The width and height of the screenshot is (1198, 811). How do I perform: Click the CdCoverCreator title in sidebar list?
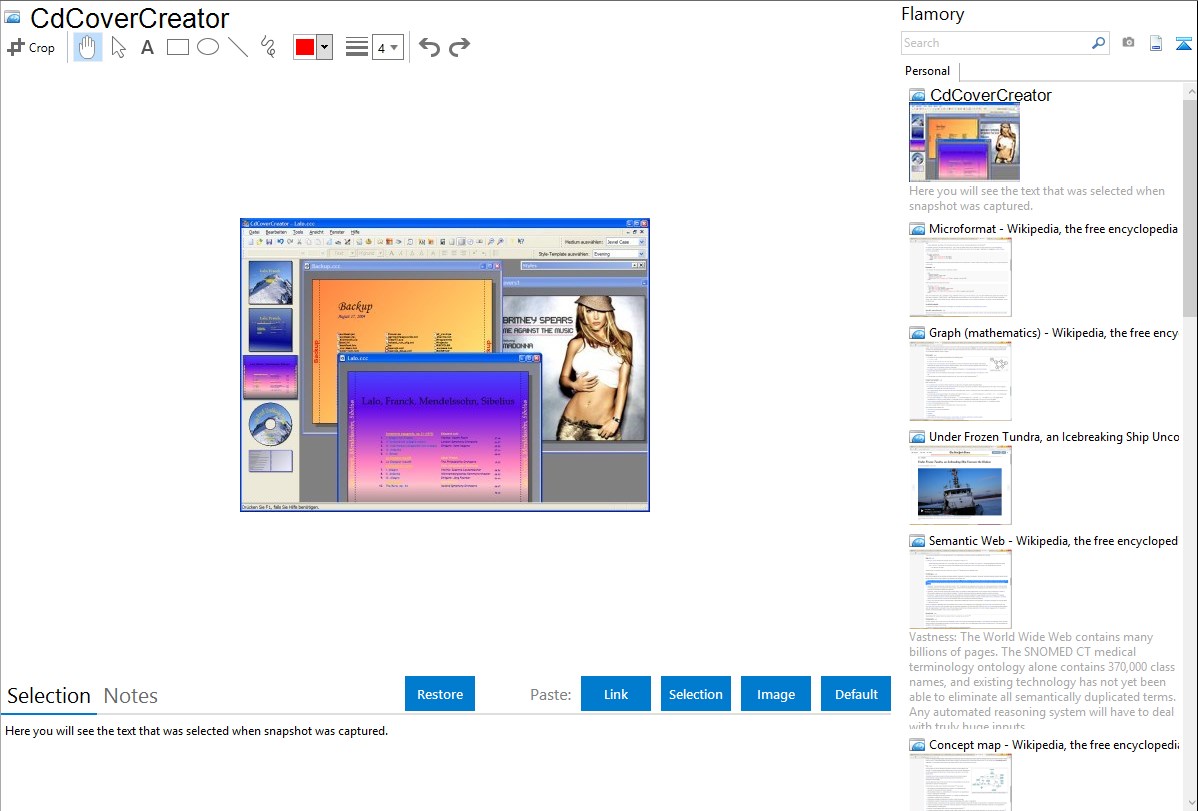tap(990, 96)
